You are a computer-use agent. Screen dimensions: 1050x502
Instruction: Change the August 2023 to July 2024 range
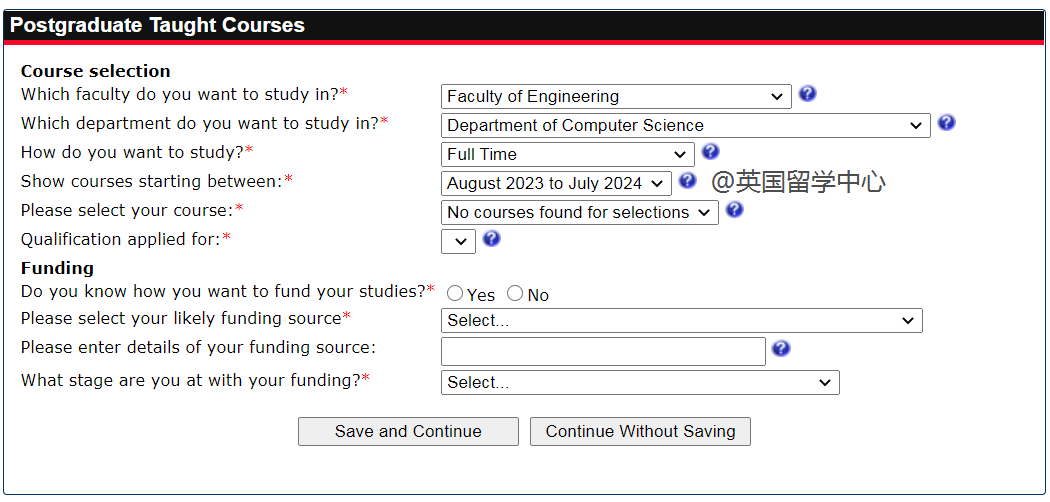click(556, 184)
